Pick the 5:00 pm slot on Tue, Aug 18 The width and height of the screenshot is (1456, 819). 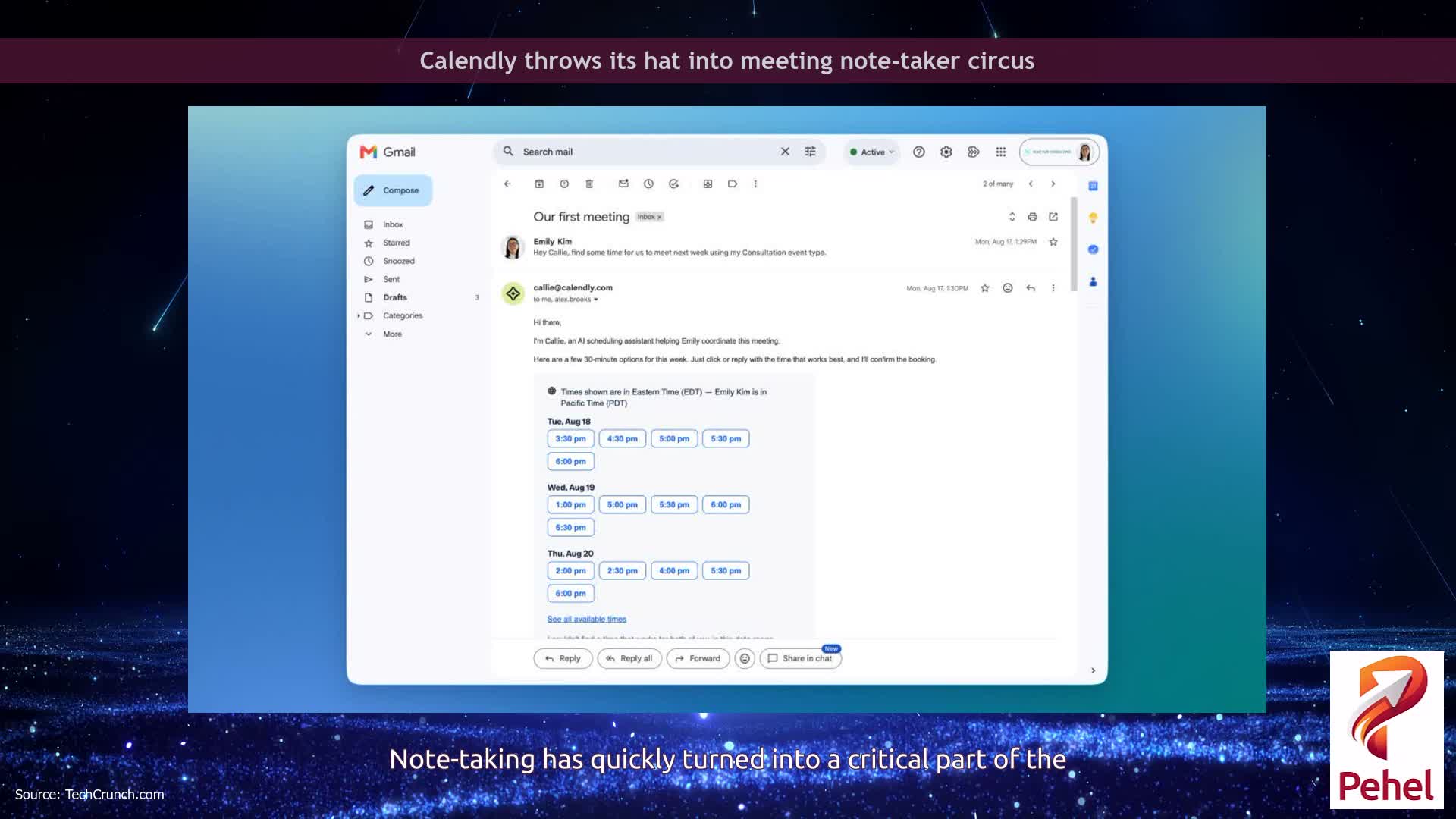point(674,438)
